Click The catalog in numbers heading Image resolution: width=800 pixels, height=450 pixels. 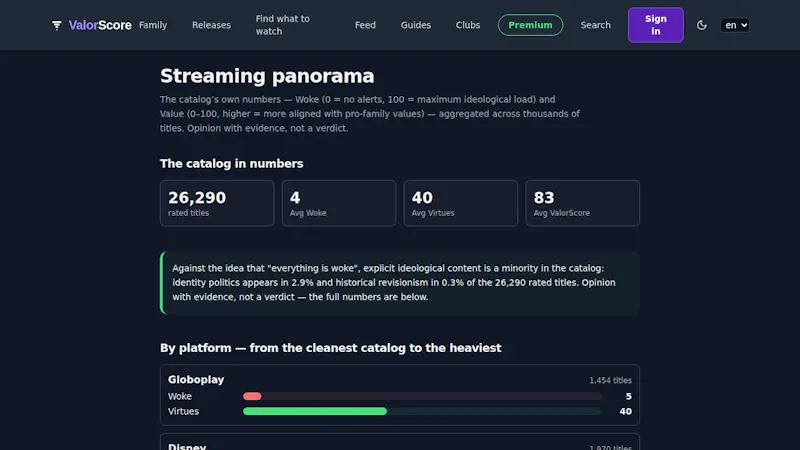[x=232, y=164]
